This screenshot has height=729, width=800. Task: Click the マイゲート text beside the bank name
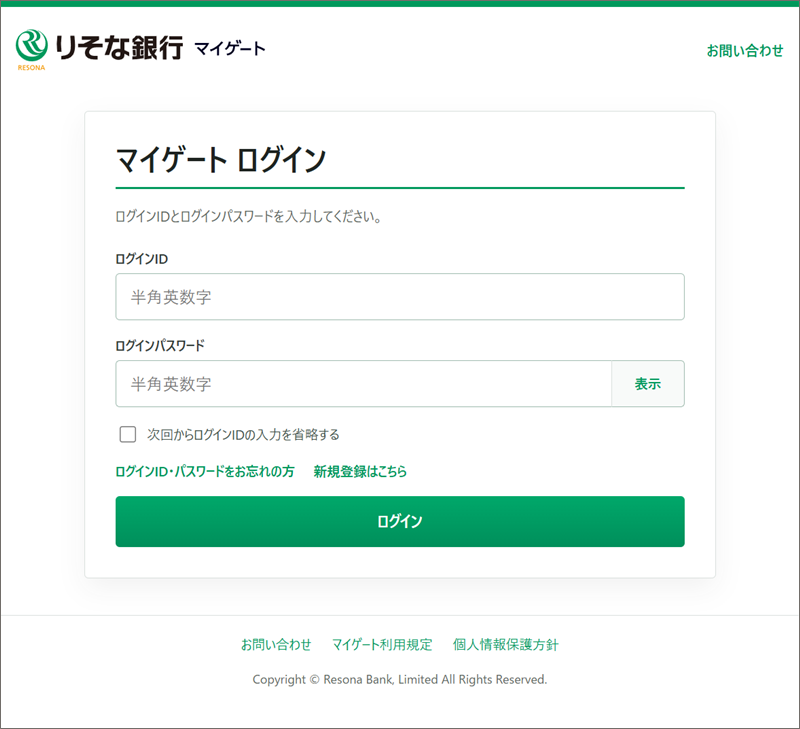(x=230, y=49)
